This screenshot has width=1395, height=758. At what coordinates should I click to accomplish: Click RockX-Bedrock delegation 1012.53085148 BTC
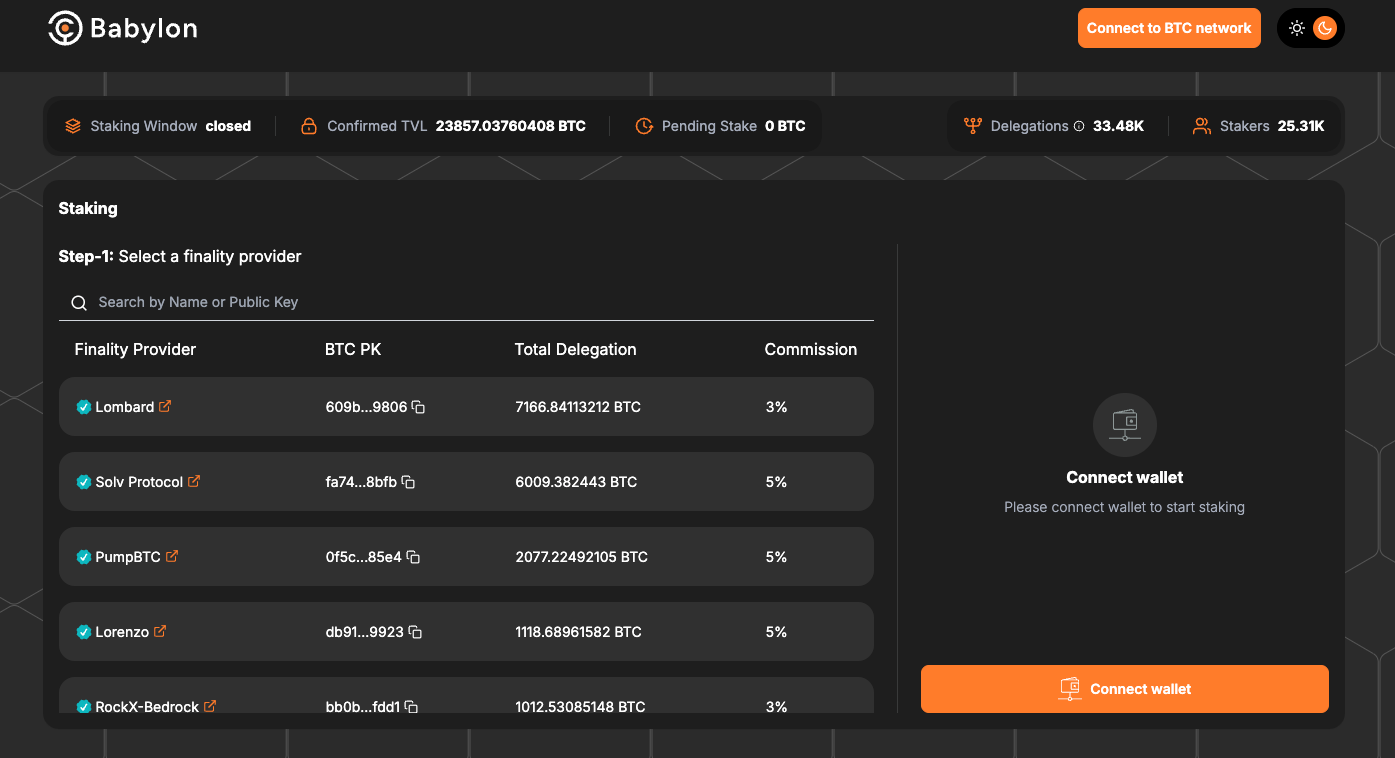tap(580, 707)
